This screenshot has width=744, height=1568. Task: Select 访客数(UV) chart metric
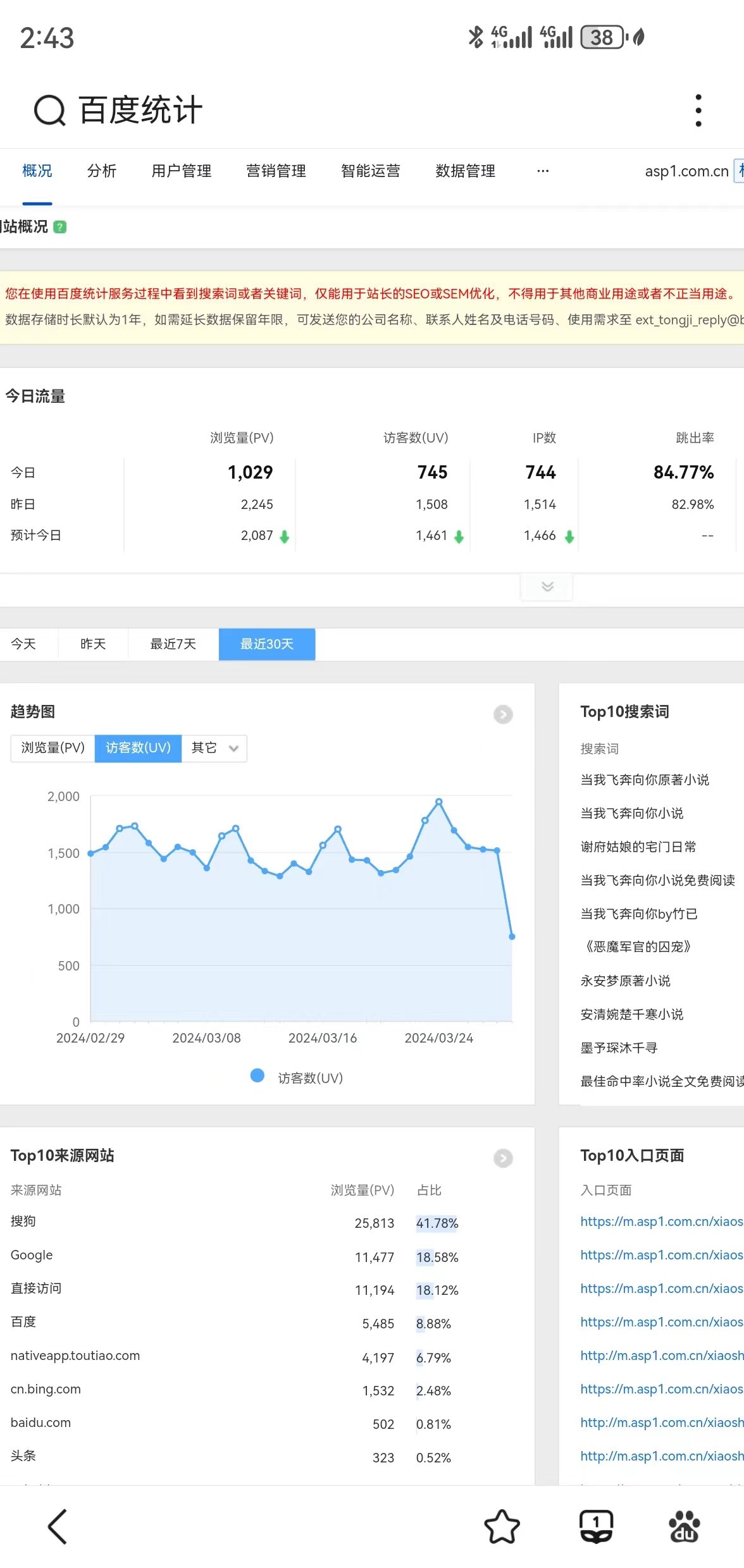(138, 748)
